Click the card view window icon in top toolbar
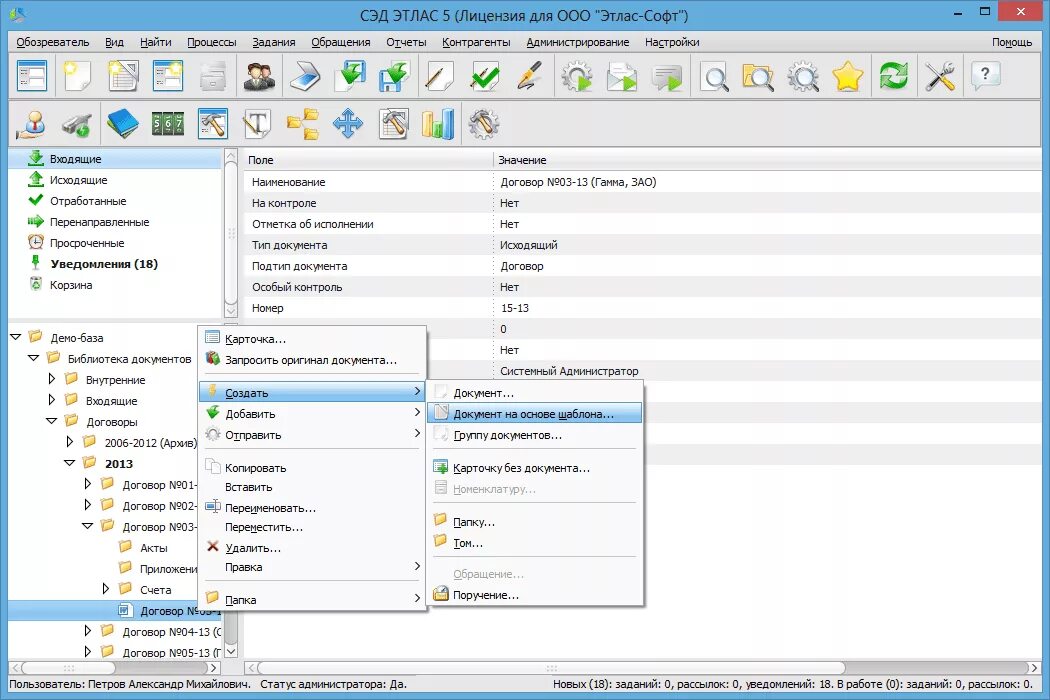The height and width of the screenshot is (700, 1050). point(31,76)
